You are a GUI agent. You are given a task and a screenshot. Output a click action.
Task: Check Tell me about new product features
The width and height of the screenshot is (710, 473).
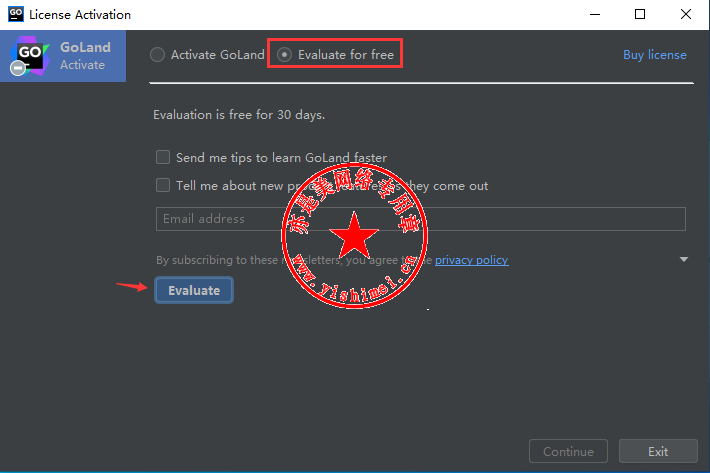tap(163, 185)
